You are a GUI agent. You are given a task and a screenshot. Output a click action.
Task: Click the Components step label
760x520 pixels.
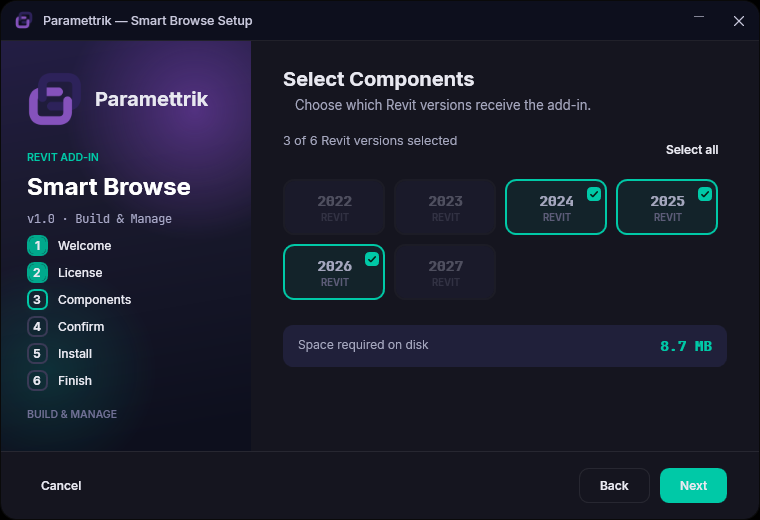pos(95,300)
